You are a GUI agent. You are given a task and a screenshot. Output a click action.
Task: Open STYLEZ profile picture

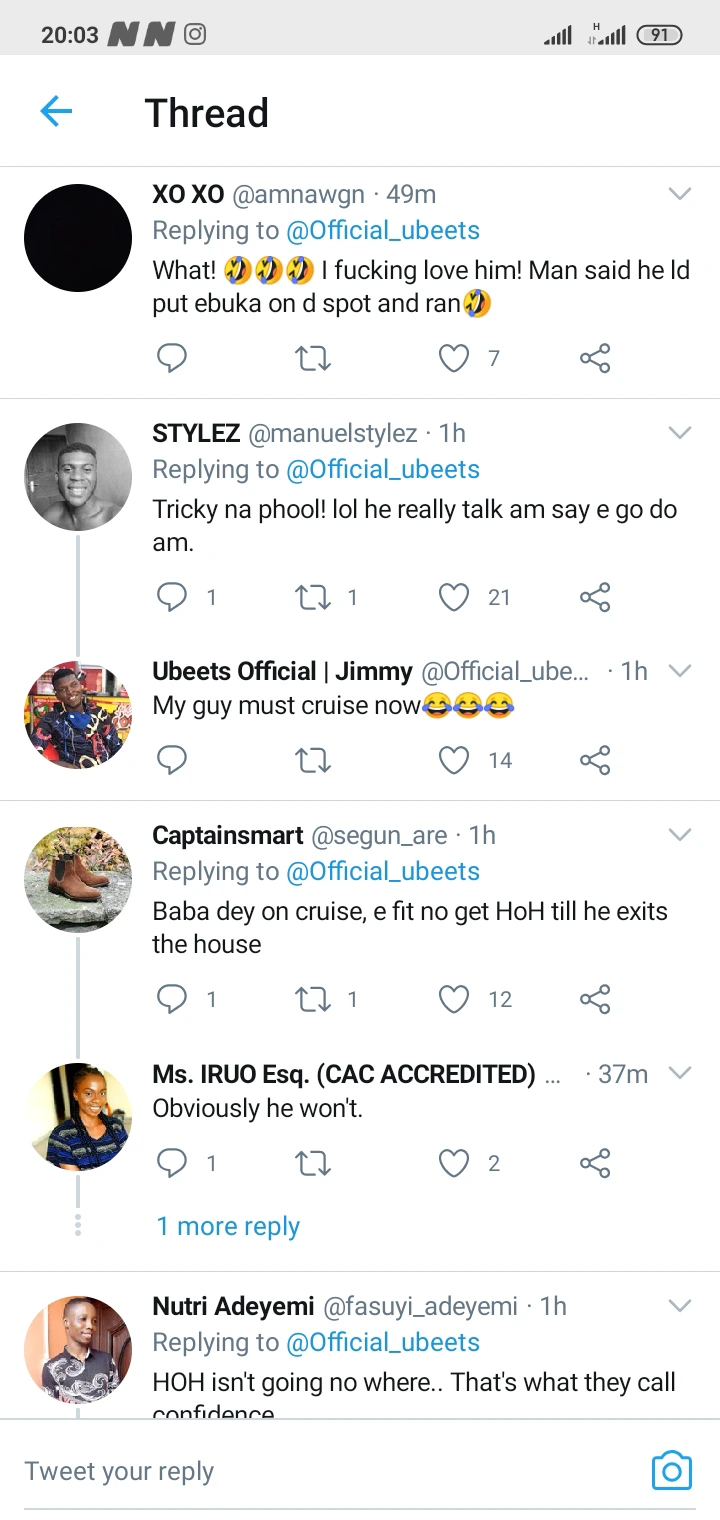[78, 477]
